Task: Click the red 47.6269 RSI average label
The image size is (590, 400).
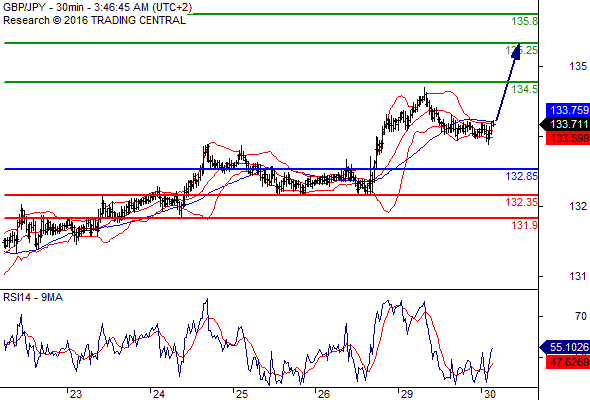Action: point(568,362)
